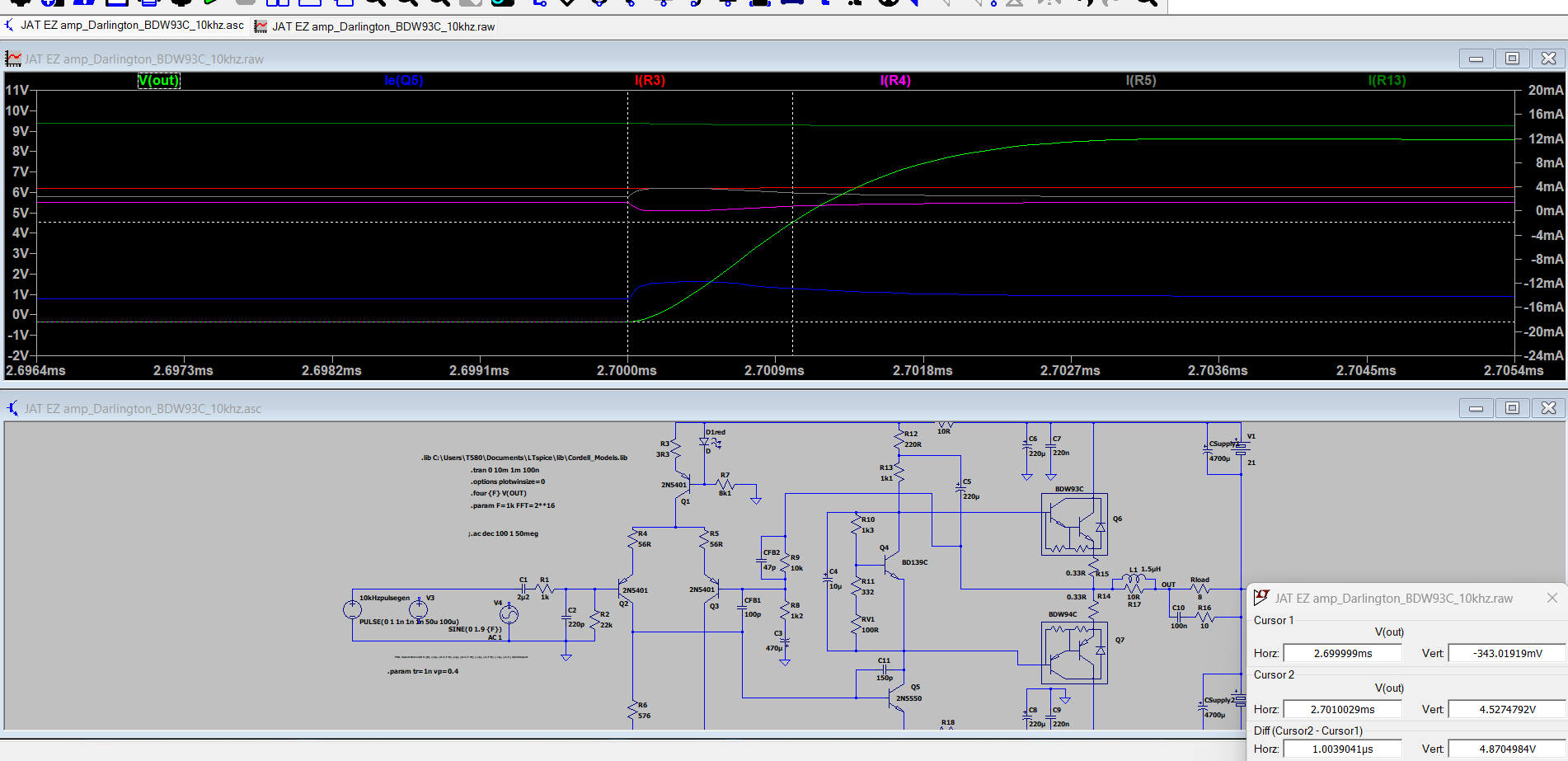This screenshot has width=1568, height=761.
Task: Click the 2.7000ms time axis label
Action: tap(627, 370)
